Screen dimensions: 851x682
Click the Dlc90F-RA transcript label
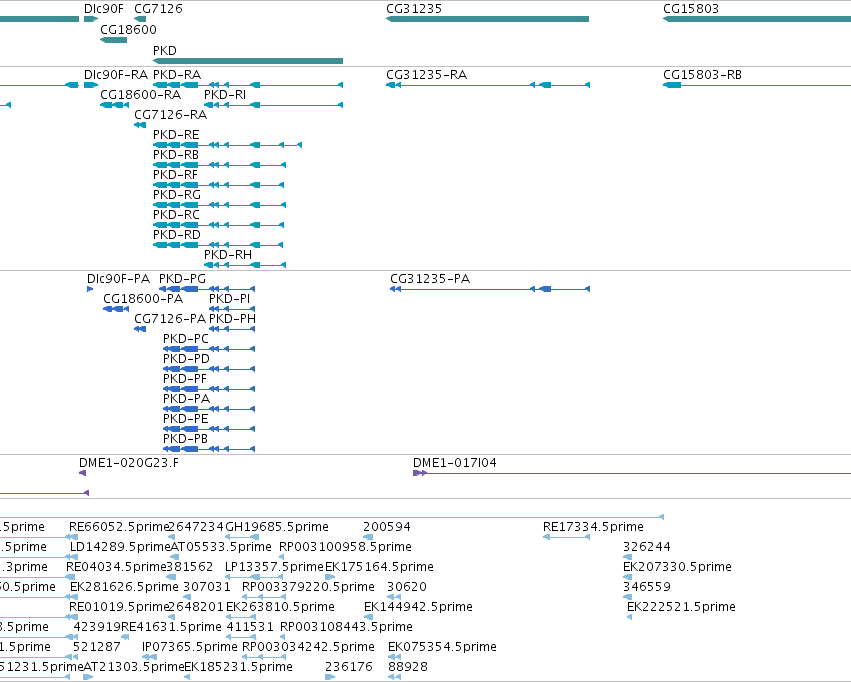pyautogui.click(x=116, y=74)
